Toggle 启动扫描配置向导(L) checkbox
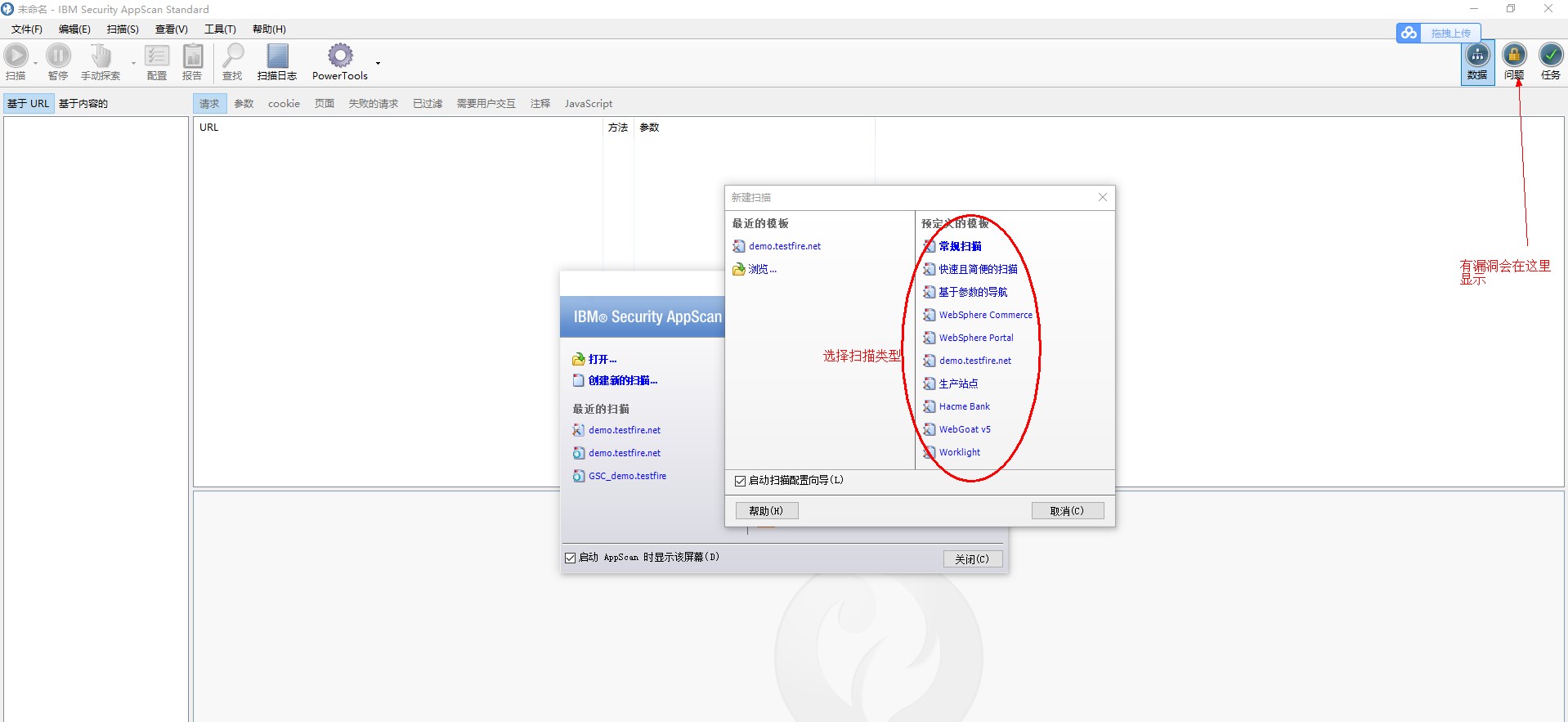Screen dimensions: 1568x722 [x=740, y=481]
